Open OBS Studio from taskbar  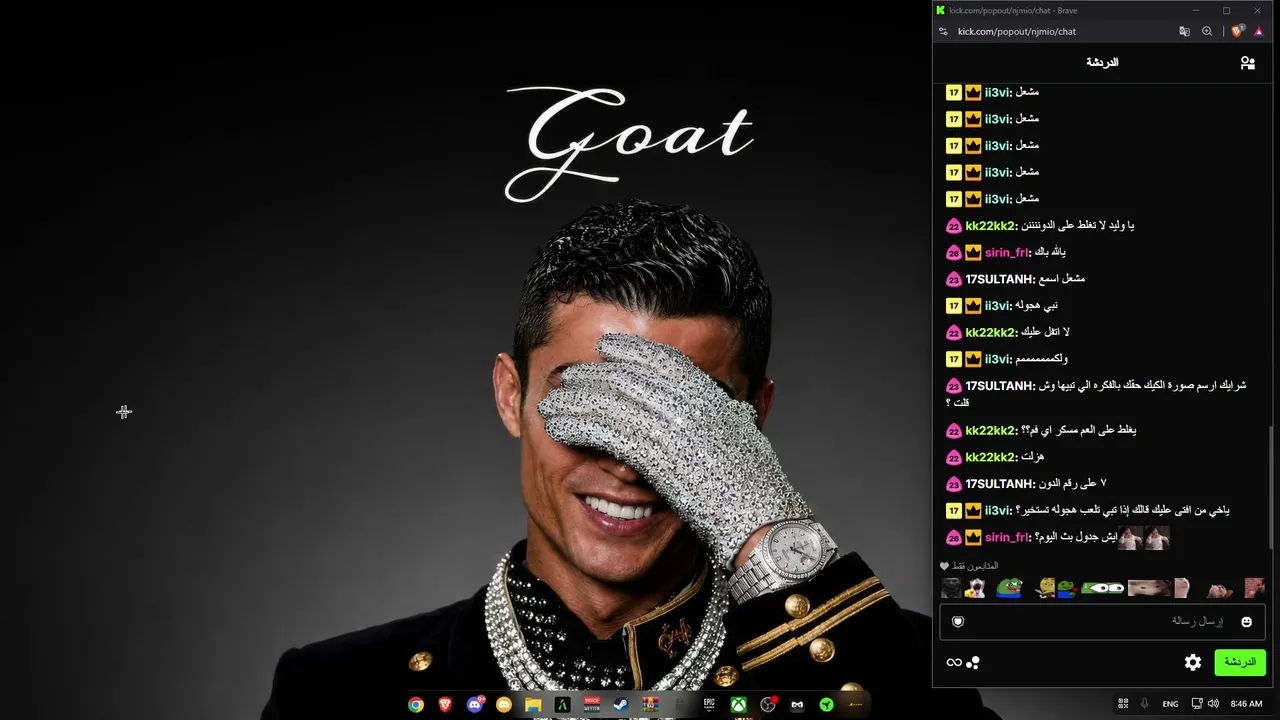[767, 705]
